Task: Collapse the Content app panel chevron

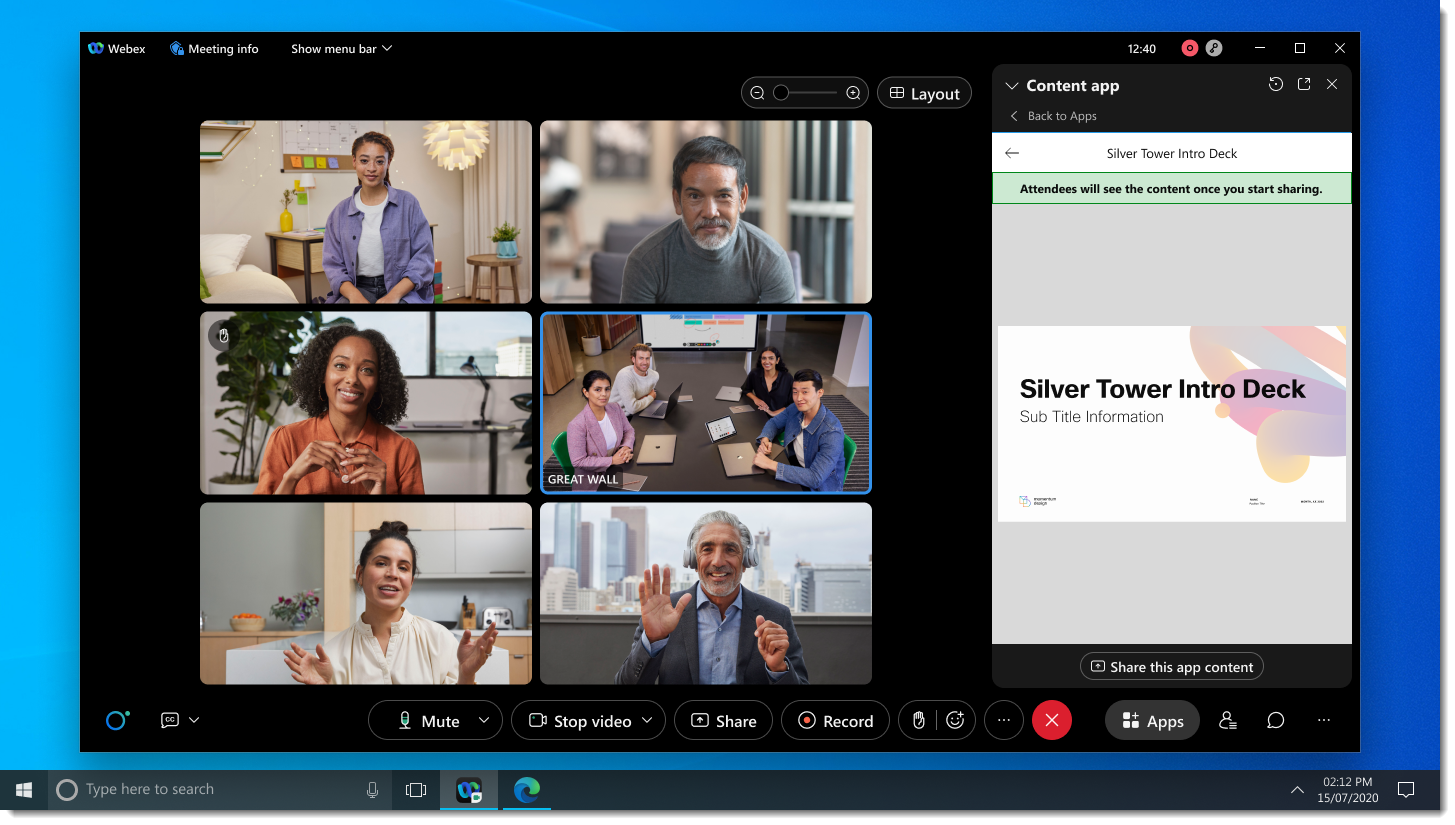Action: (1011, 86)
